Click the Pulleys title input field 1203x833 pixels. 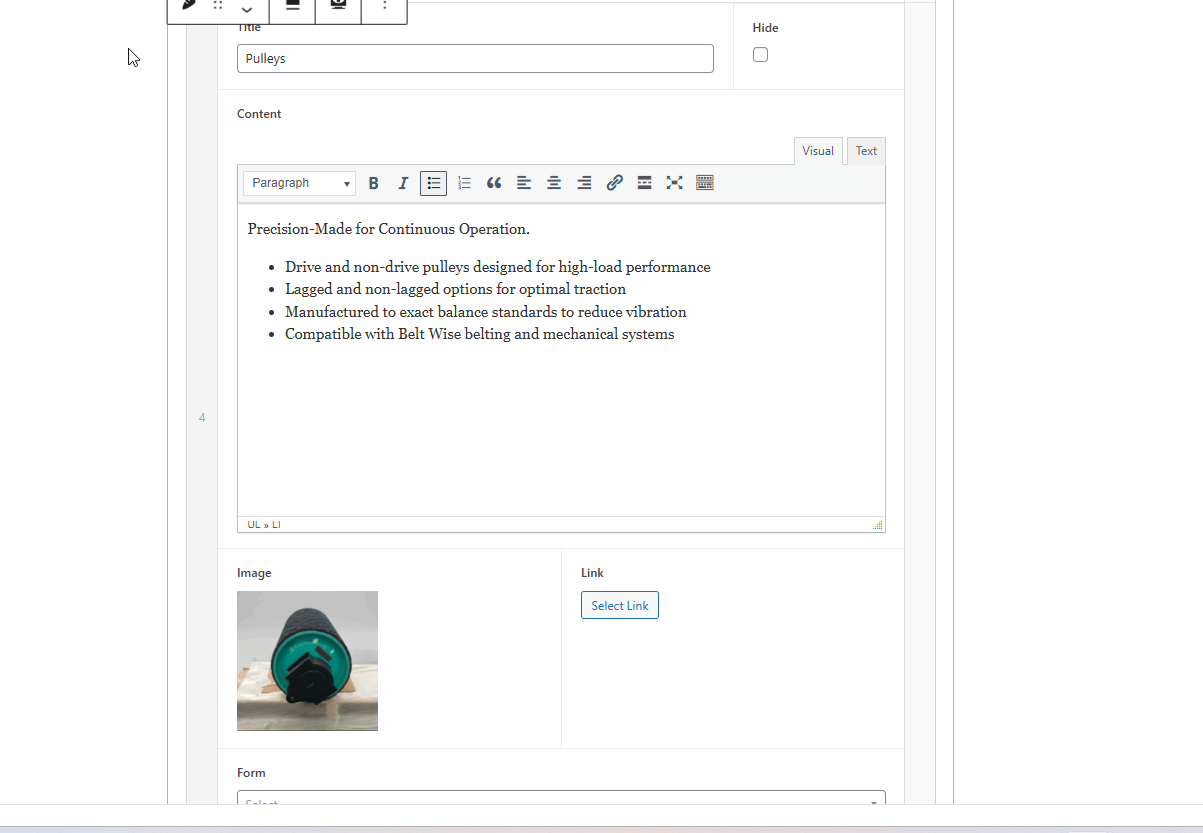click(x=475, y=59)
